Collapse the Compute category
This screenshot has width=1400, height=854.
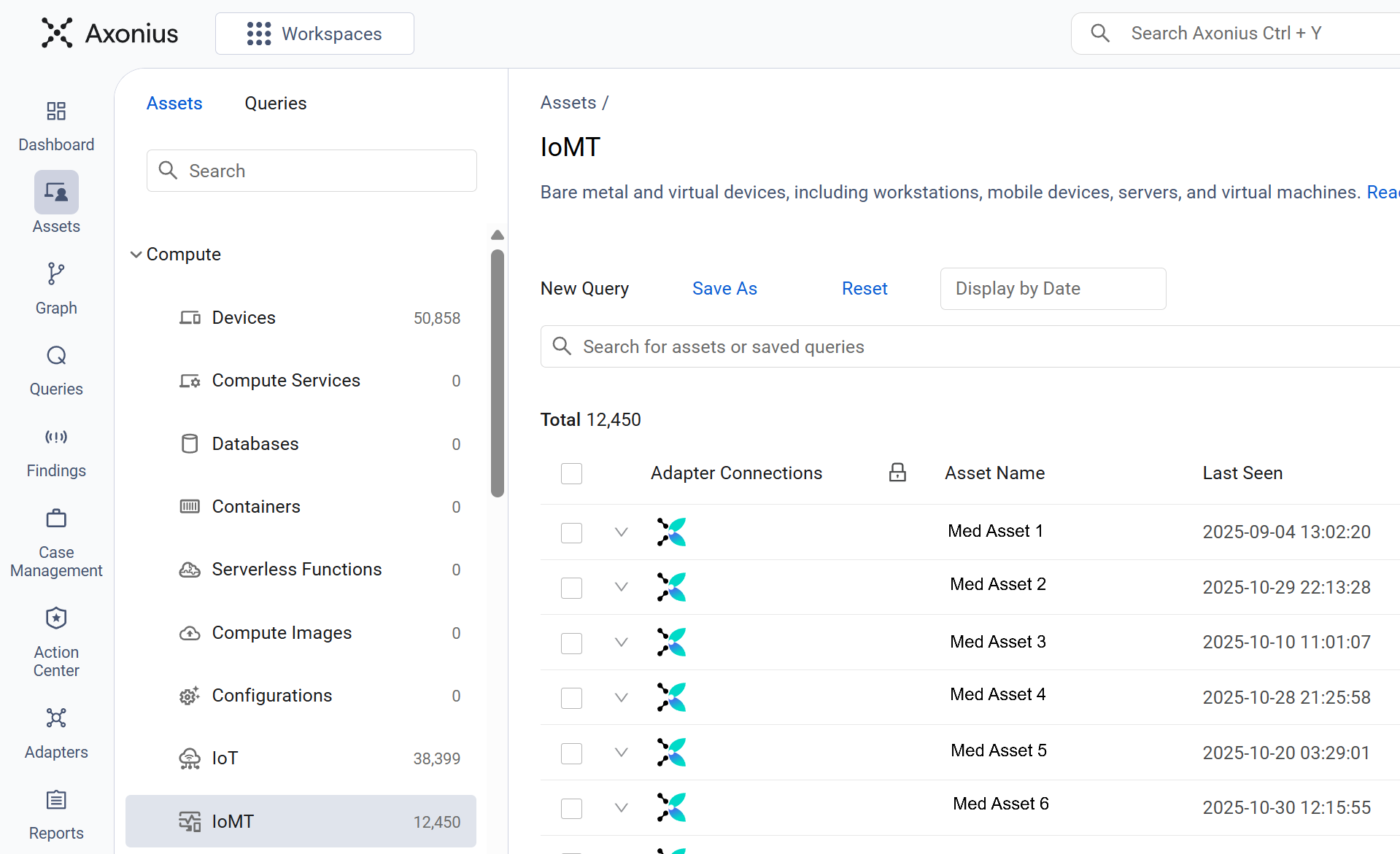(136, 255)
